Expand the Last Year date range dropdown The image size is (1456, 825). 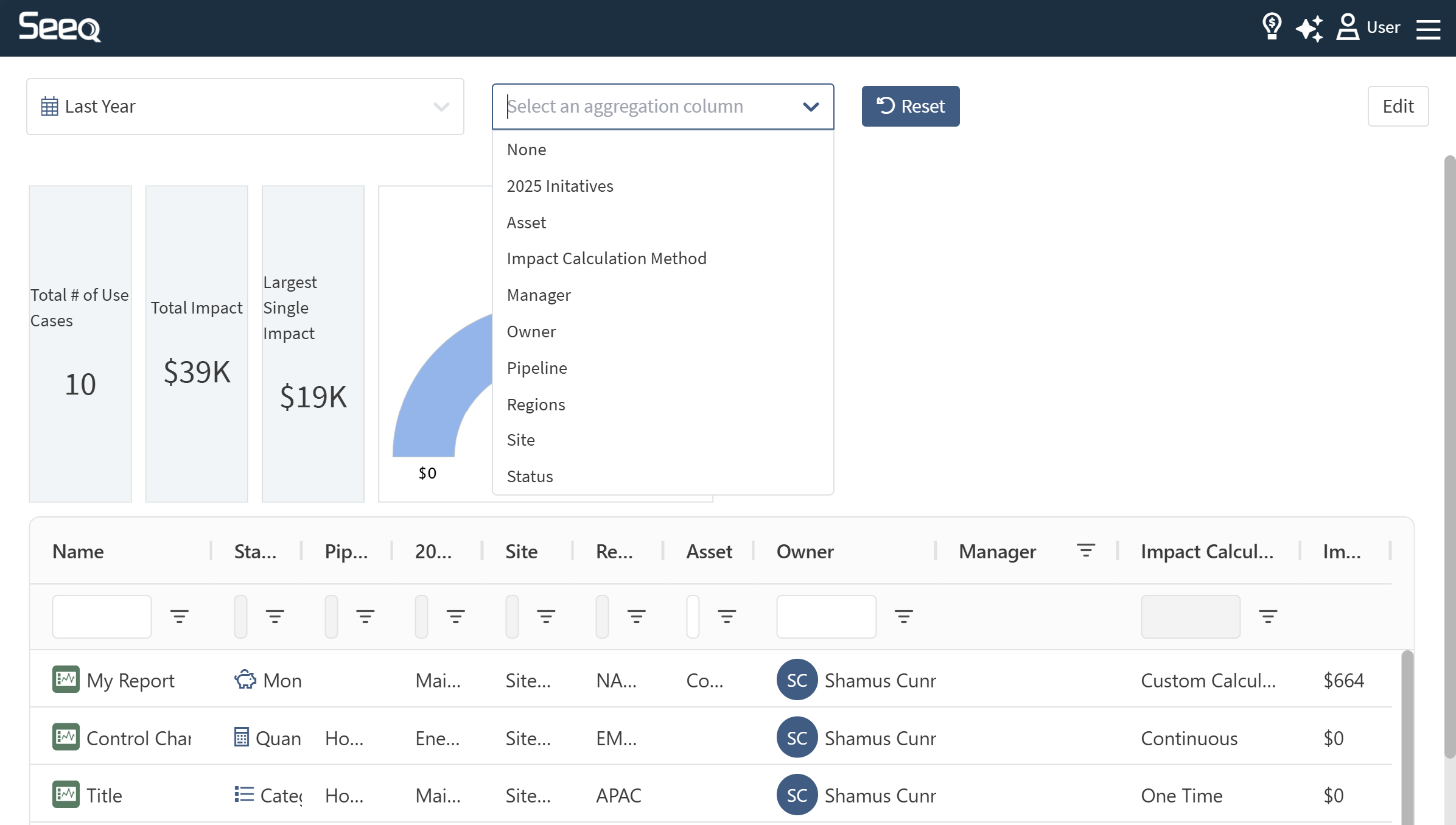[x=245, y=107]
